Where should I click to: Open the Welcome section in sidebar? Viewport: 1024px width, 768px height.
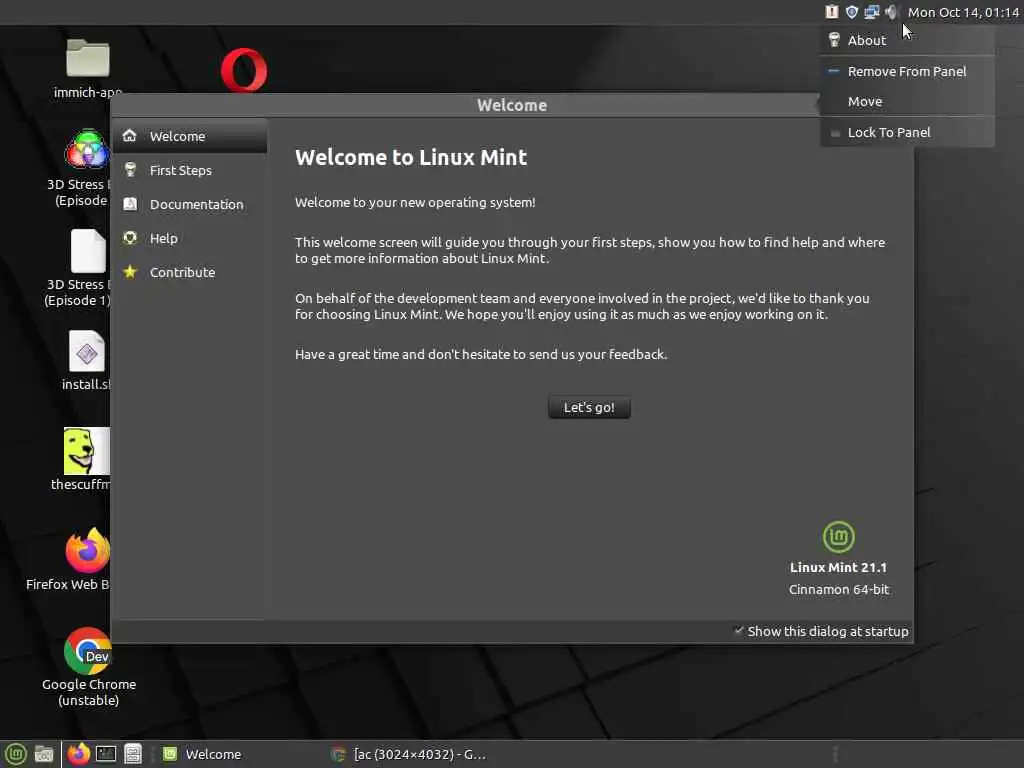tap(190, 136)
